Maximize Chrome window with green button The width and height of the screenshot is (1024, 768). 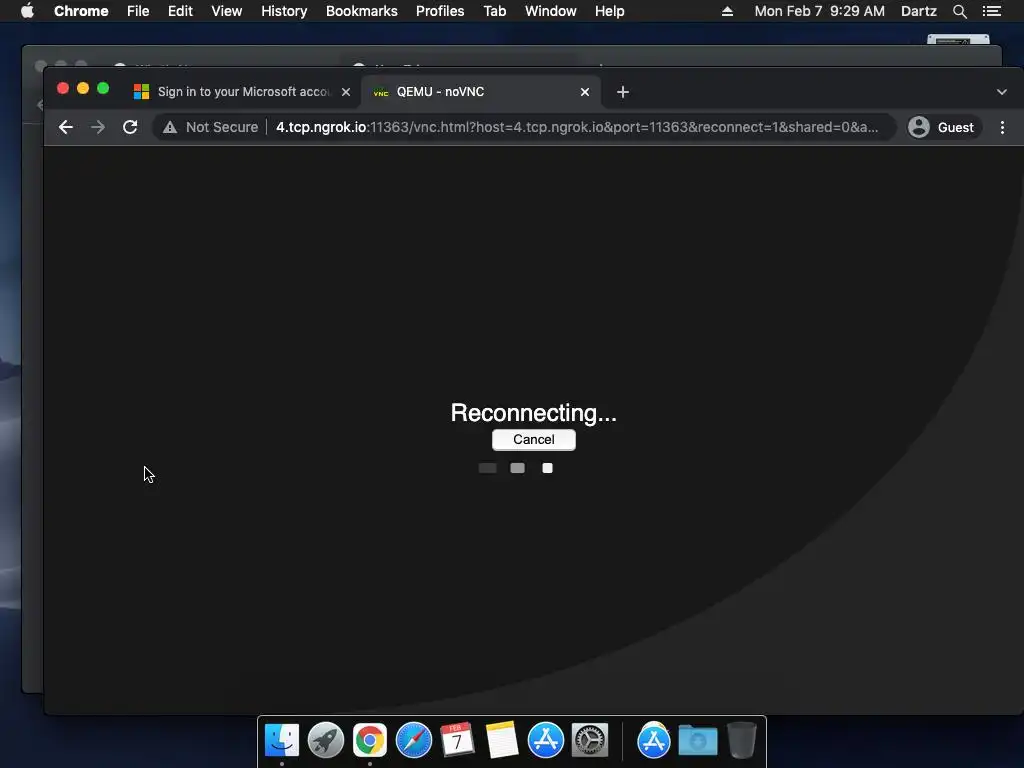coord(103,88)
